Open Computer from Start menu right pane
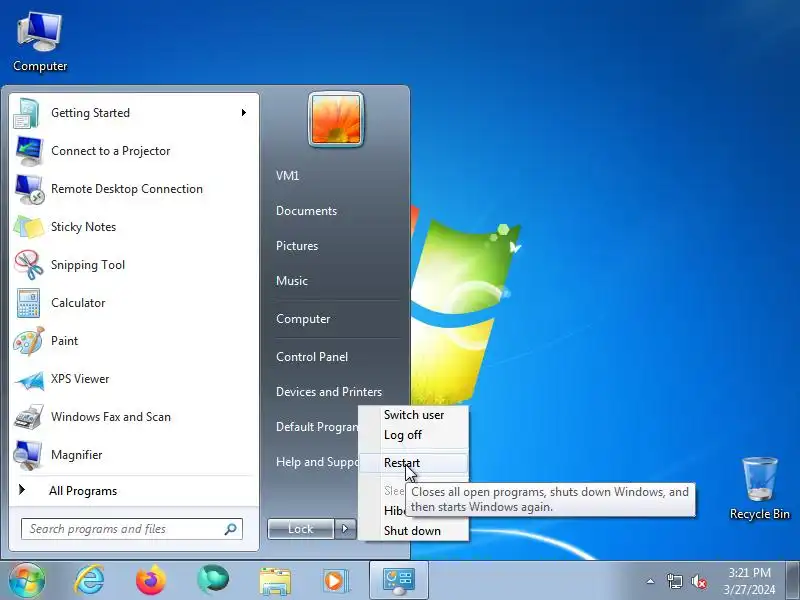 303,319
